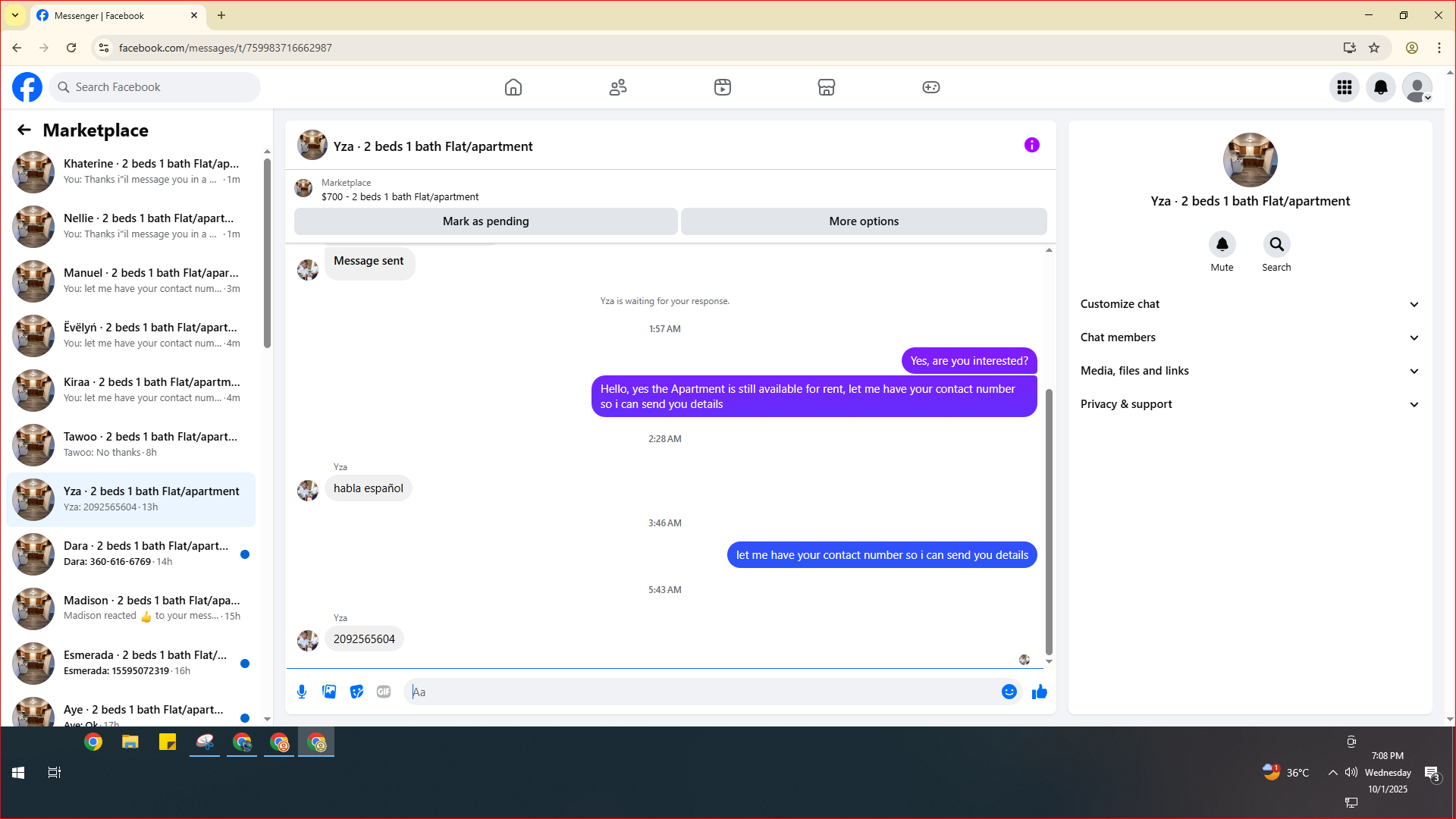Open Ëvëlyń conversation
This screenshot has width=1456, height=819.
click(x=130, y=335)
